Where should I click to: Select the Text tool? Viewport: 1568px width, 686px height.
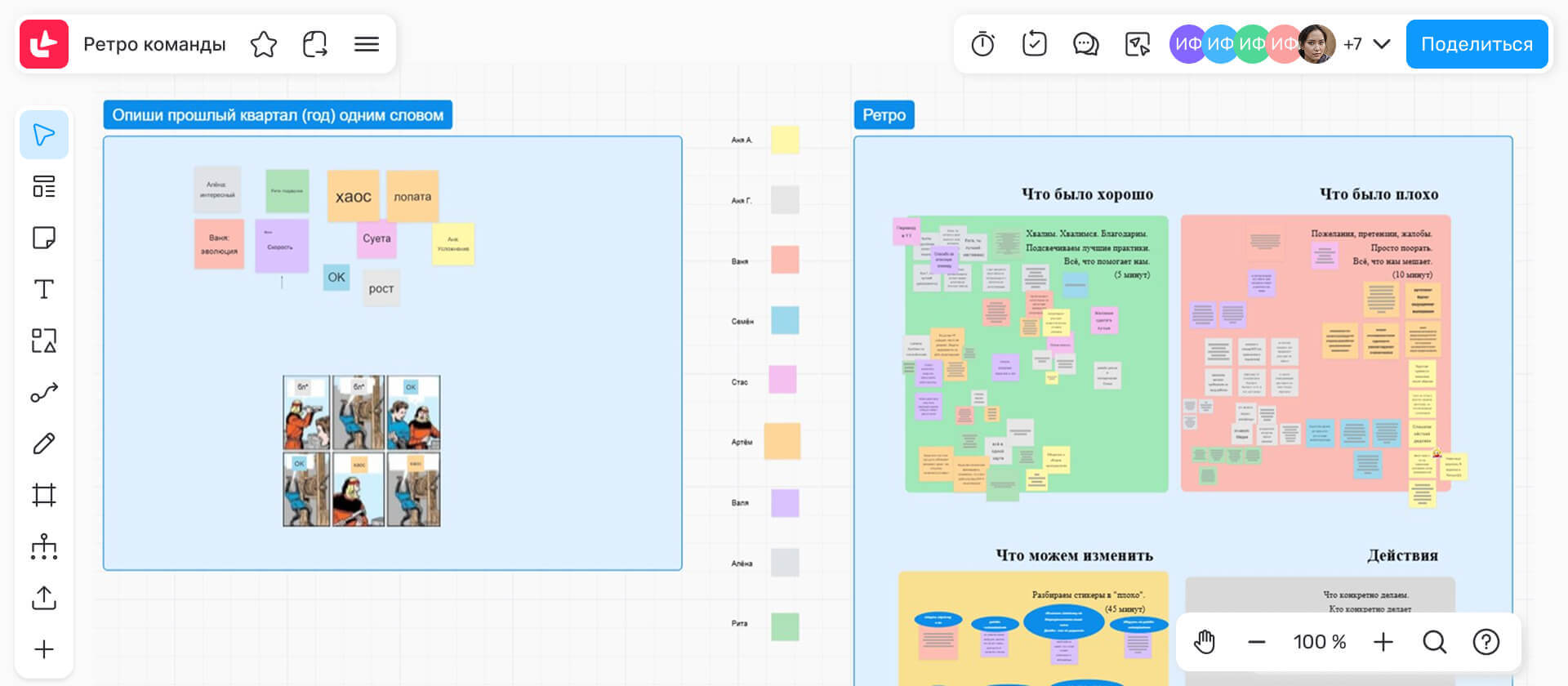[x=44, y=289]
